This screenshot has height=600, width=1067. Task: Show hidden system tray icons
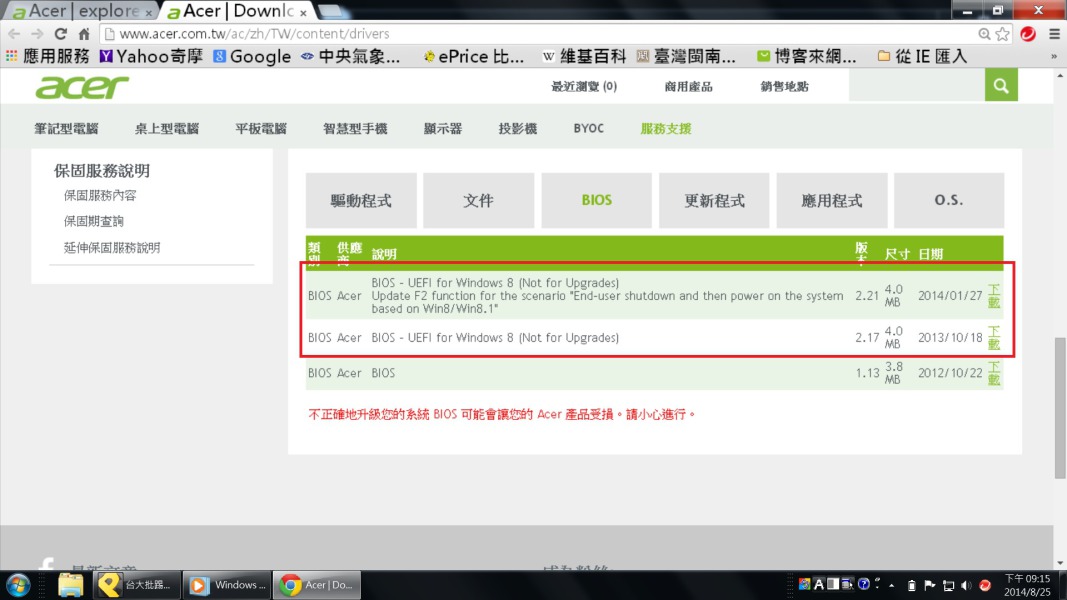pos(891,585)
